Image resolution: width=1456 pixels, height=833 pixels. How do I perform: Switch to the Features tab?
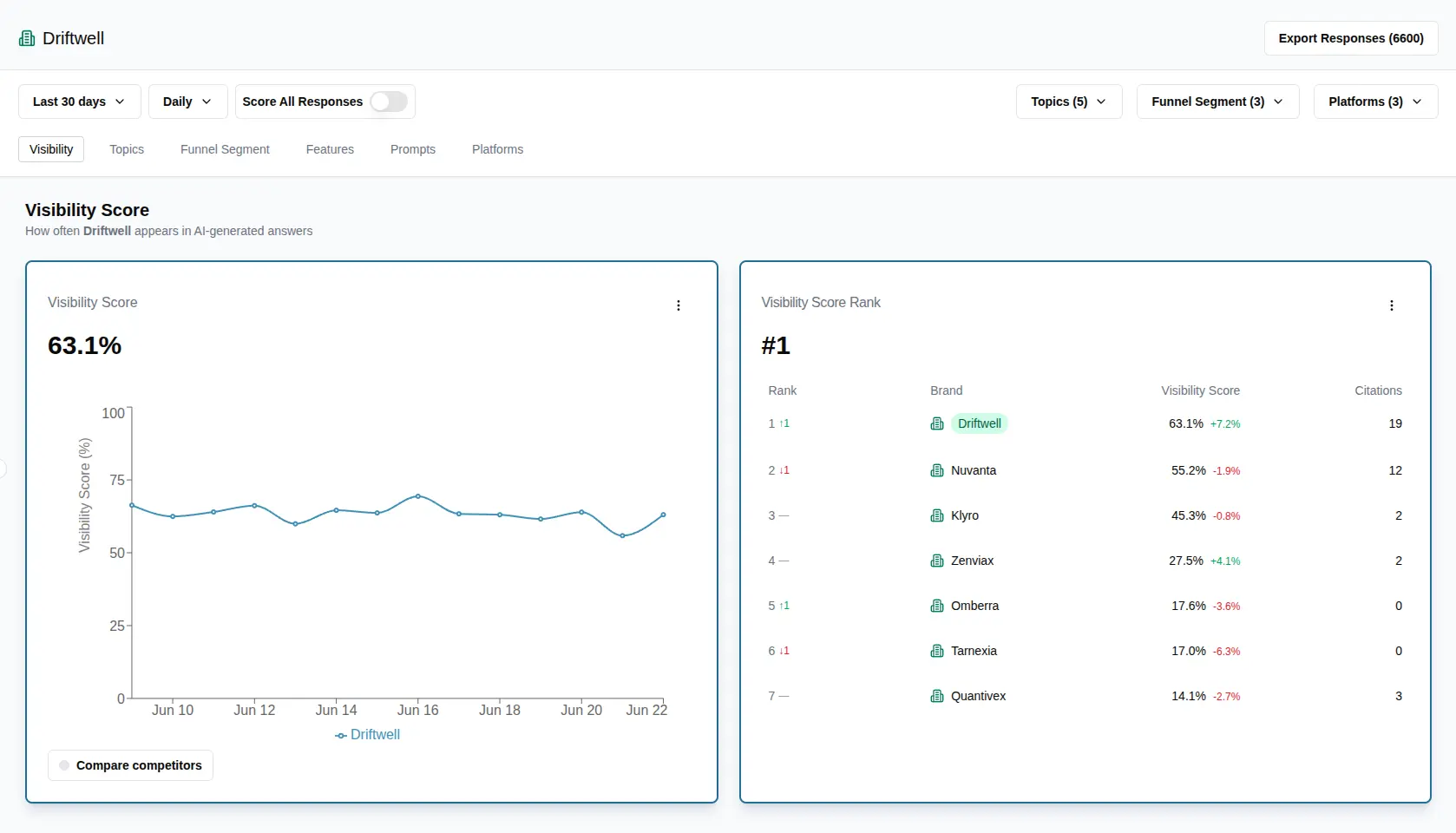click(330, 149)
